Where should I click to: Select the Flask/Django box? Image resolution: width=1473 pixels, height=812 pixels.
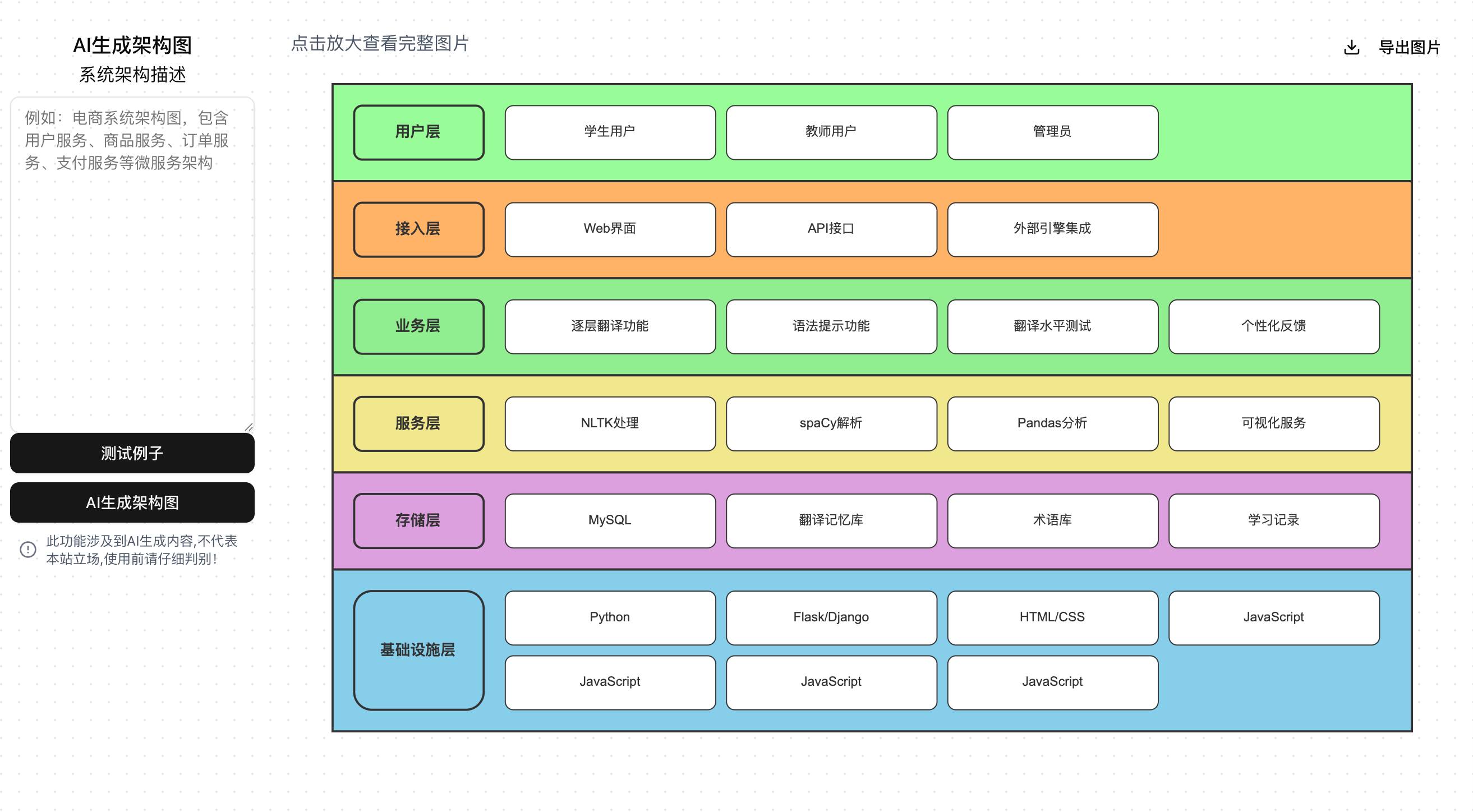tap(831, 617)
